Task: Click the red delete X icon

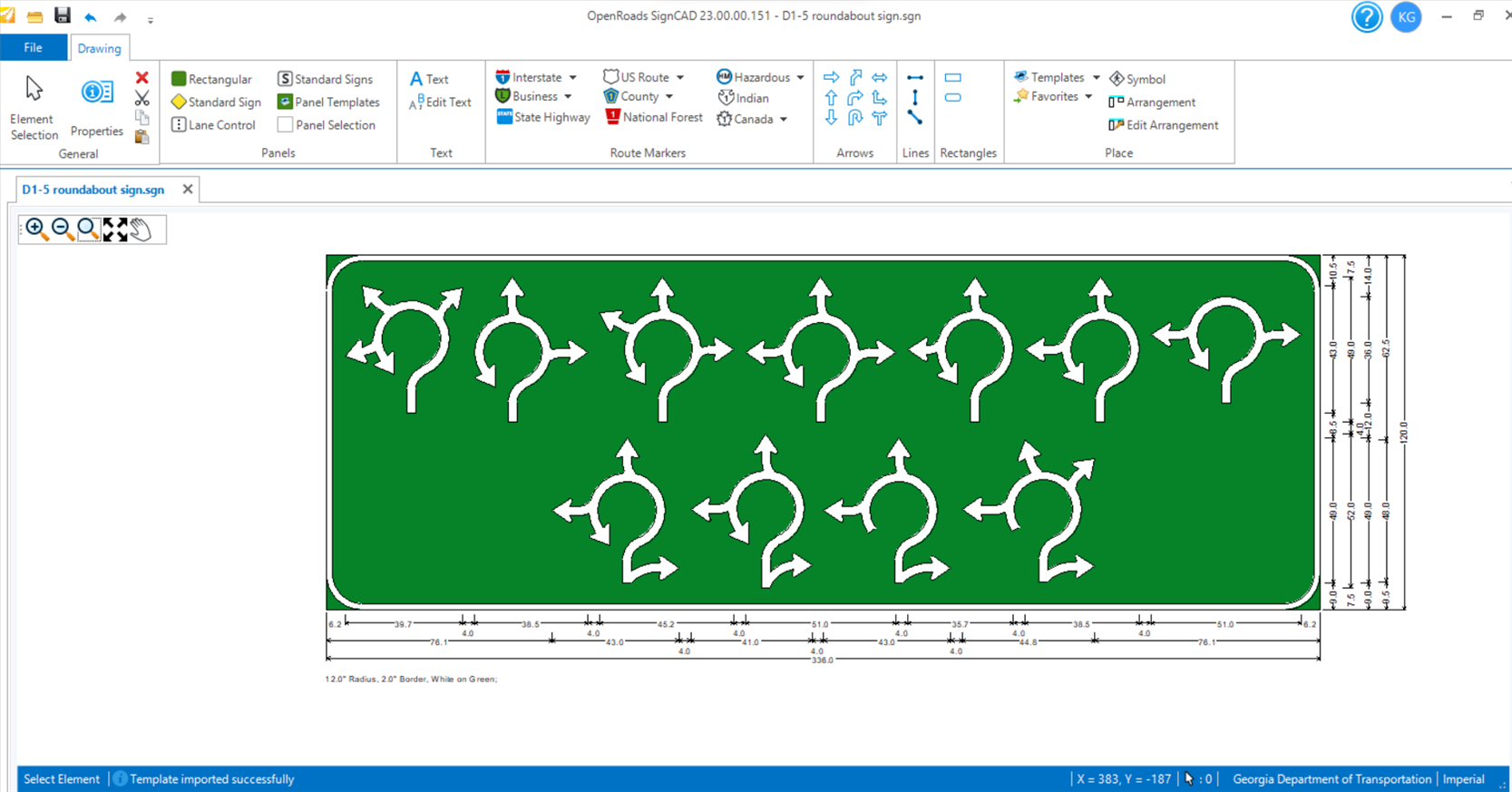Action: click(141, 78)
